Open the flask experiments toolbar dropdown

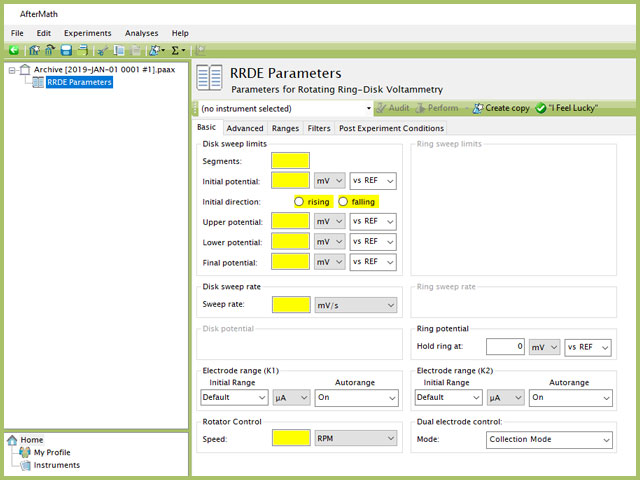pyautogui.click(x=157, y=50)
